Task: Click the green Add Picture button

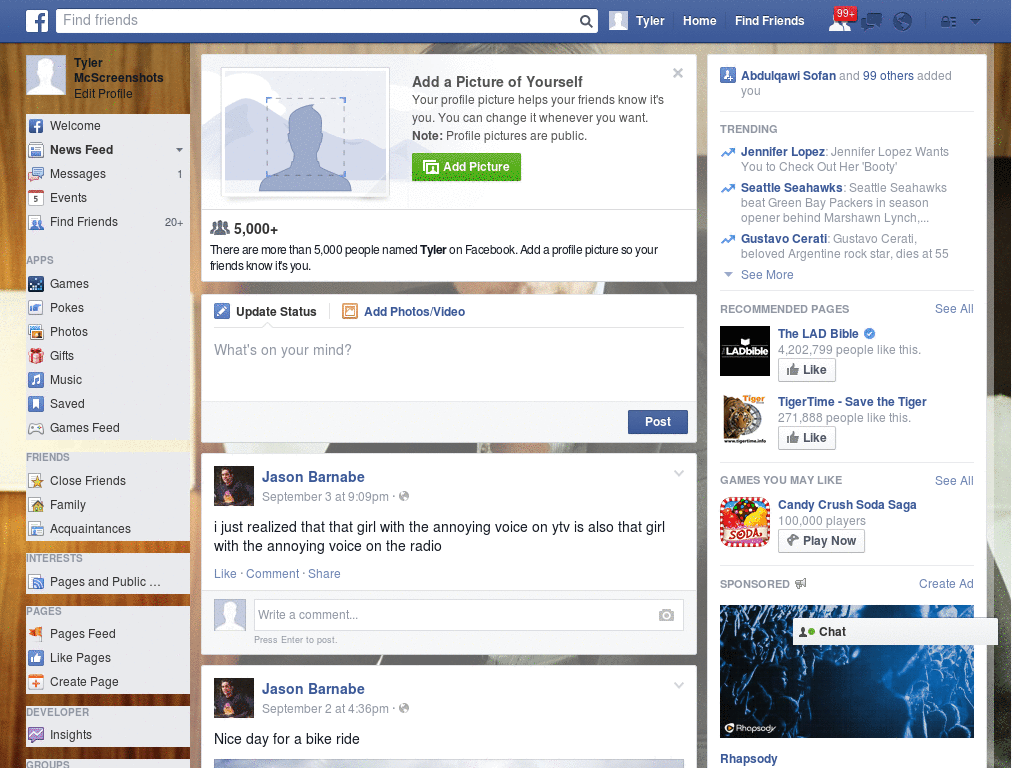Action: pos(466,167)
